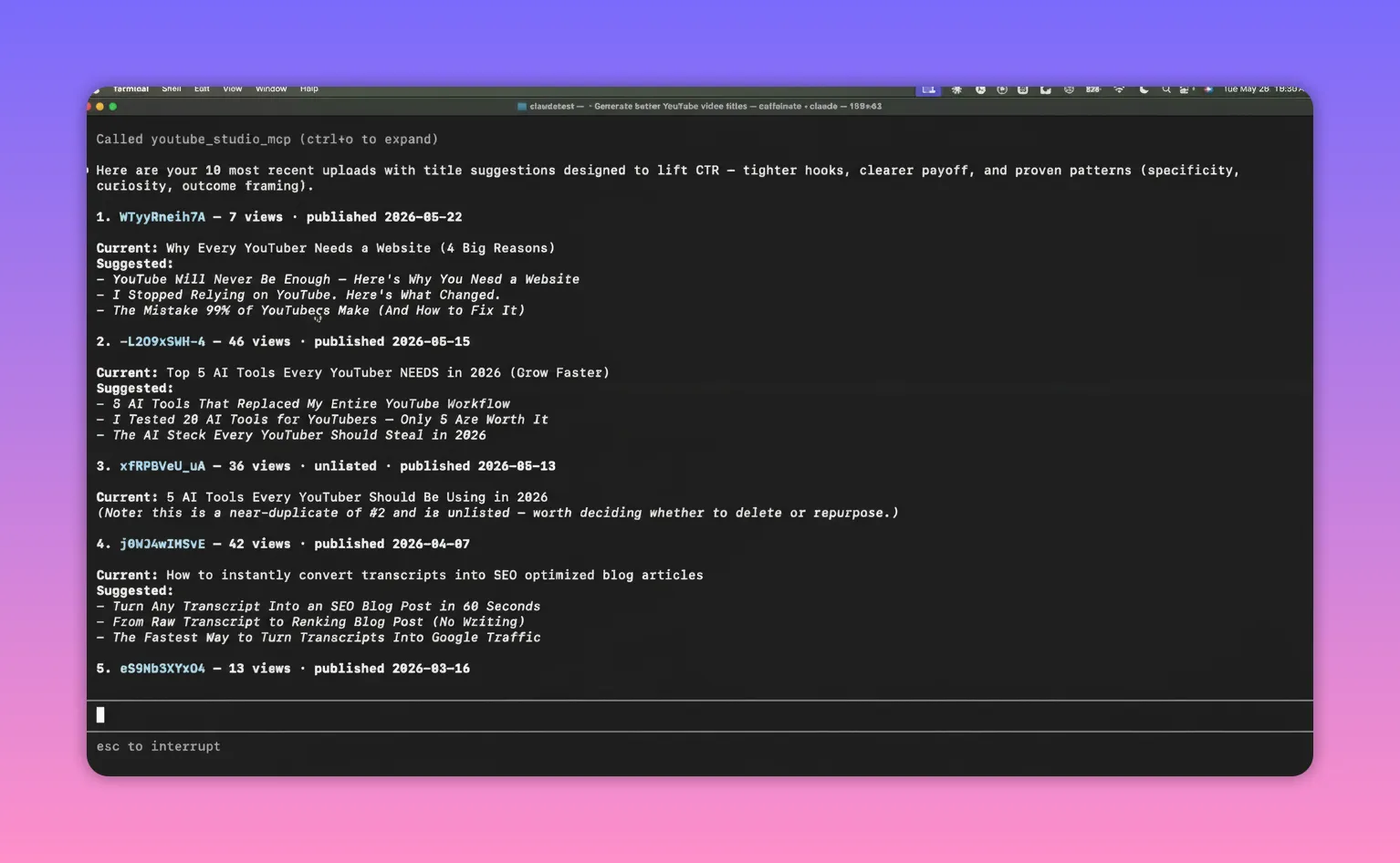Open the Edit menu
1400x863 pixels.
pos(202,89)
